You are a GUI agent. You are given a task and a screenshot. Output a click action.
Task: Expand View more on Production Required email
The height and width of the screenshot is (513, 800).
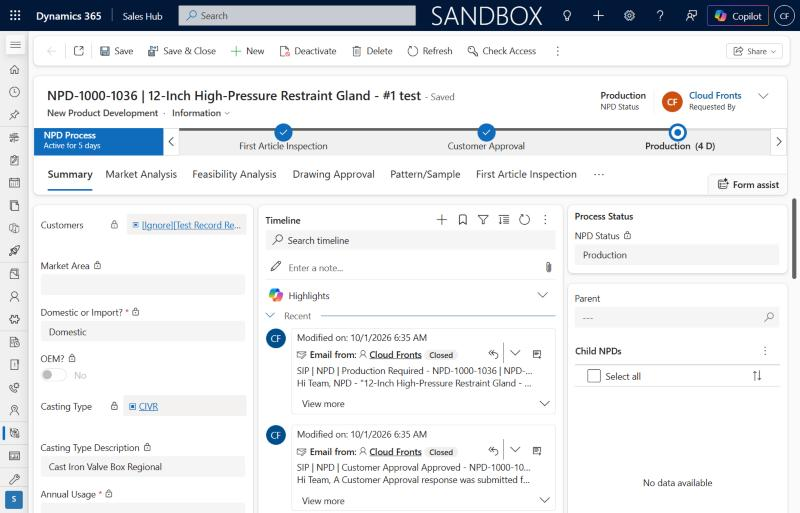tap(323, 403)
